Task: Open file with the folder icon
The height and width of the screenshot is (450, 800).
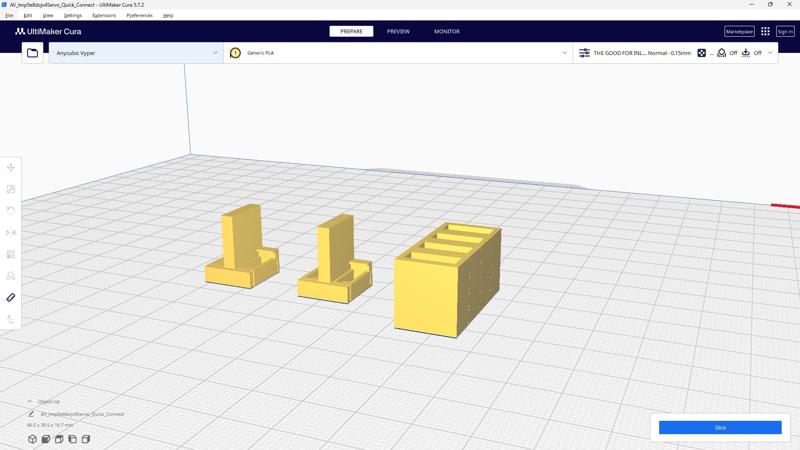Action: tap(32, 53)
